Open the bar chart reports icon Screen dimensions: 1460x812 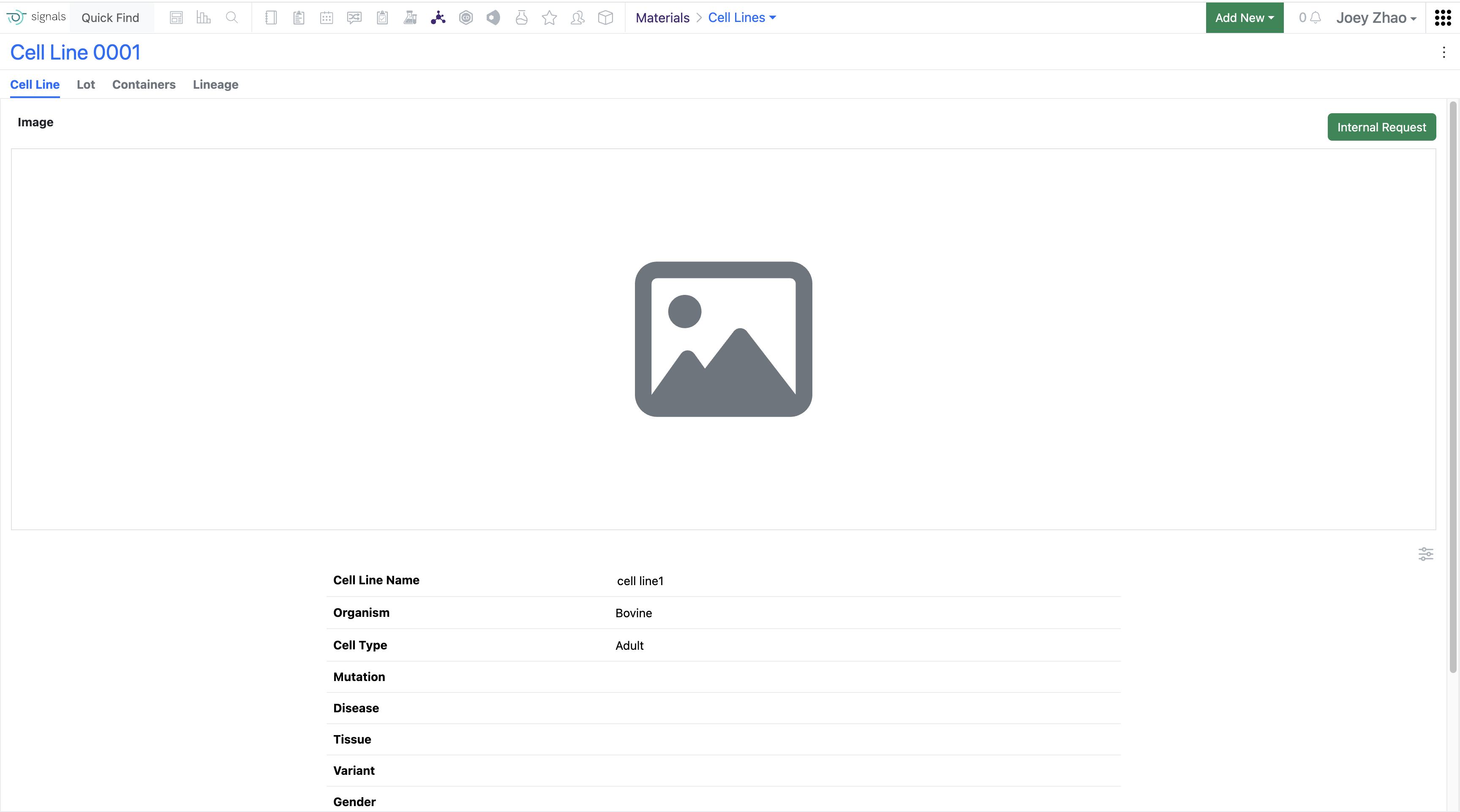[x=204, y=18]
